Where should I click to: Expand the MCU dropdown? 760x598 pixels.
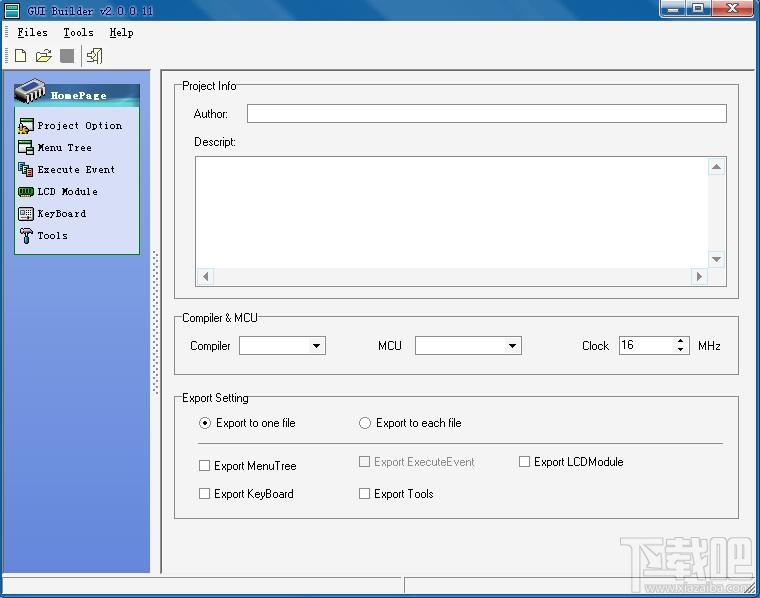click(512, 346)
